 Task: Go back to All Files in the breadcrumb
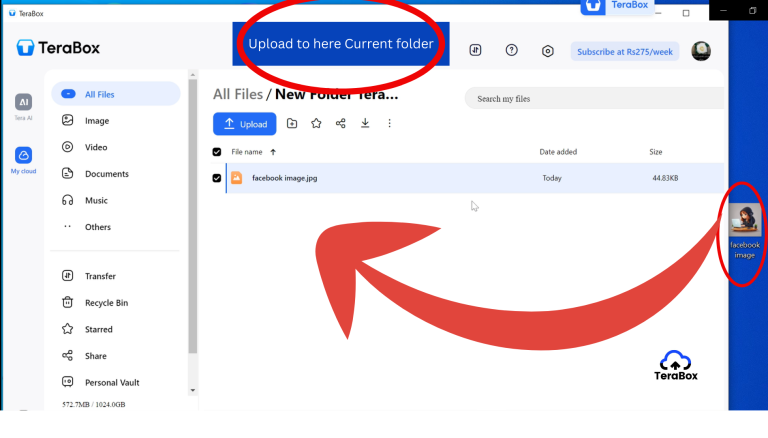click(x=238, y=94)
